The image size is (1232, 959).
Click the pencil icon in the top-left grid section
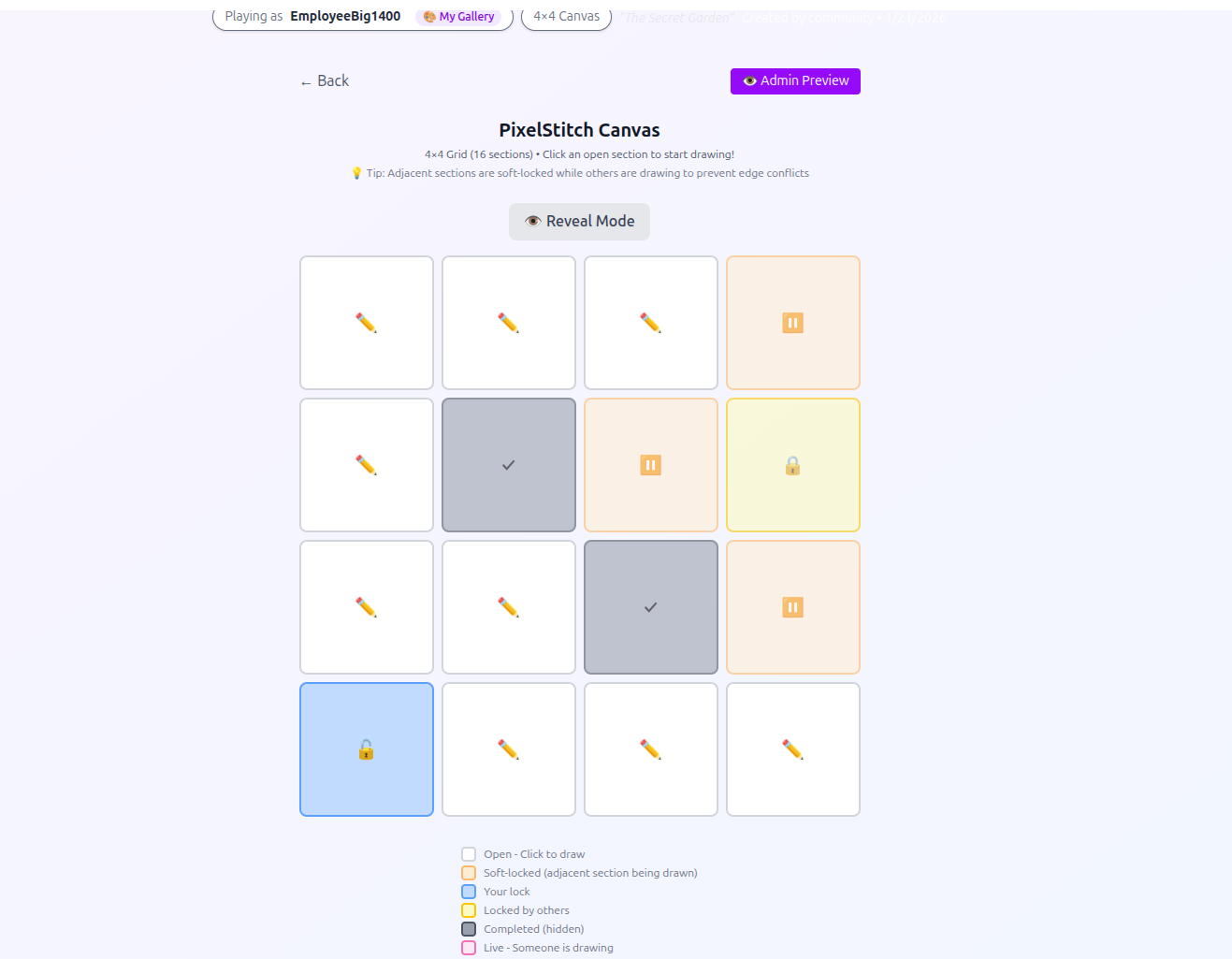pyautogui.click(x=367, y=323)
